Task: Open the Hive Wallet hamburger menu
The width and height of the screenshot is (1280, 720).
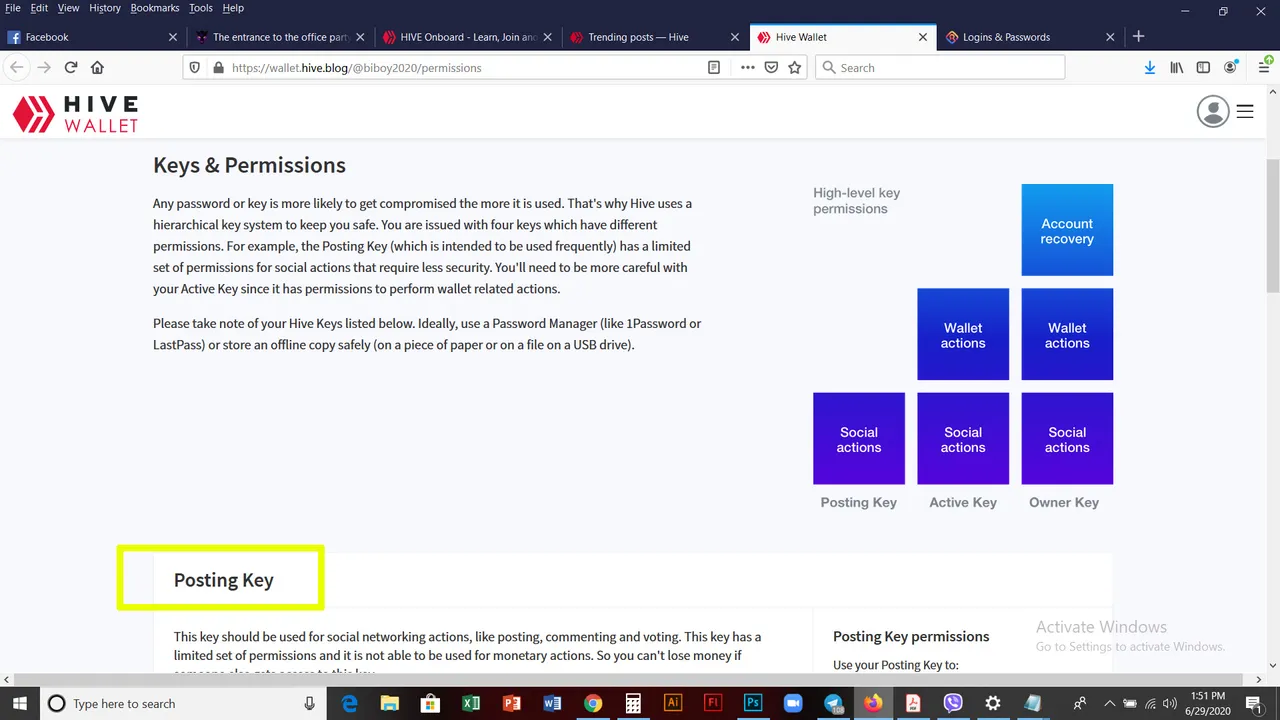Action: pos(1245,112)
